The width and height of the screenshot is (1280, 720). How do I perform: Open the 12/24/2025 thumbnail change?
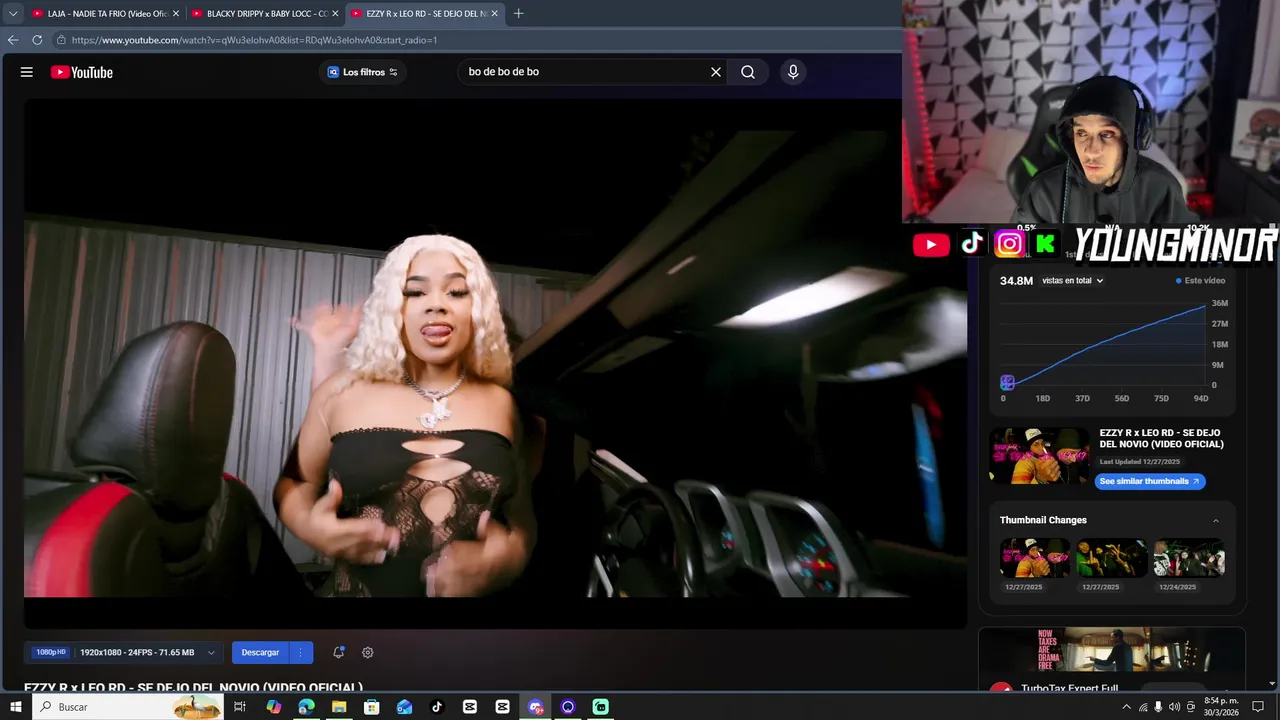point(1189,558)
